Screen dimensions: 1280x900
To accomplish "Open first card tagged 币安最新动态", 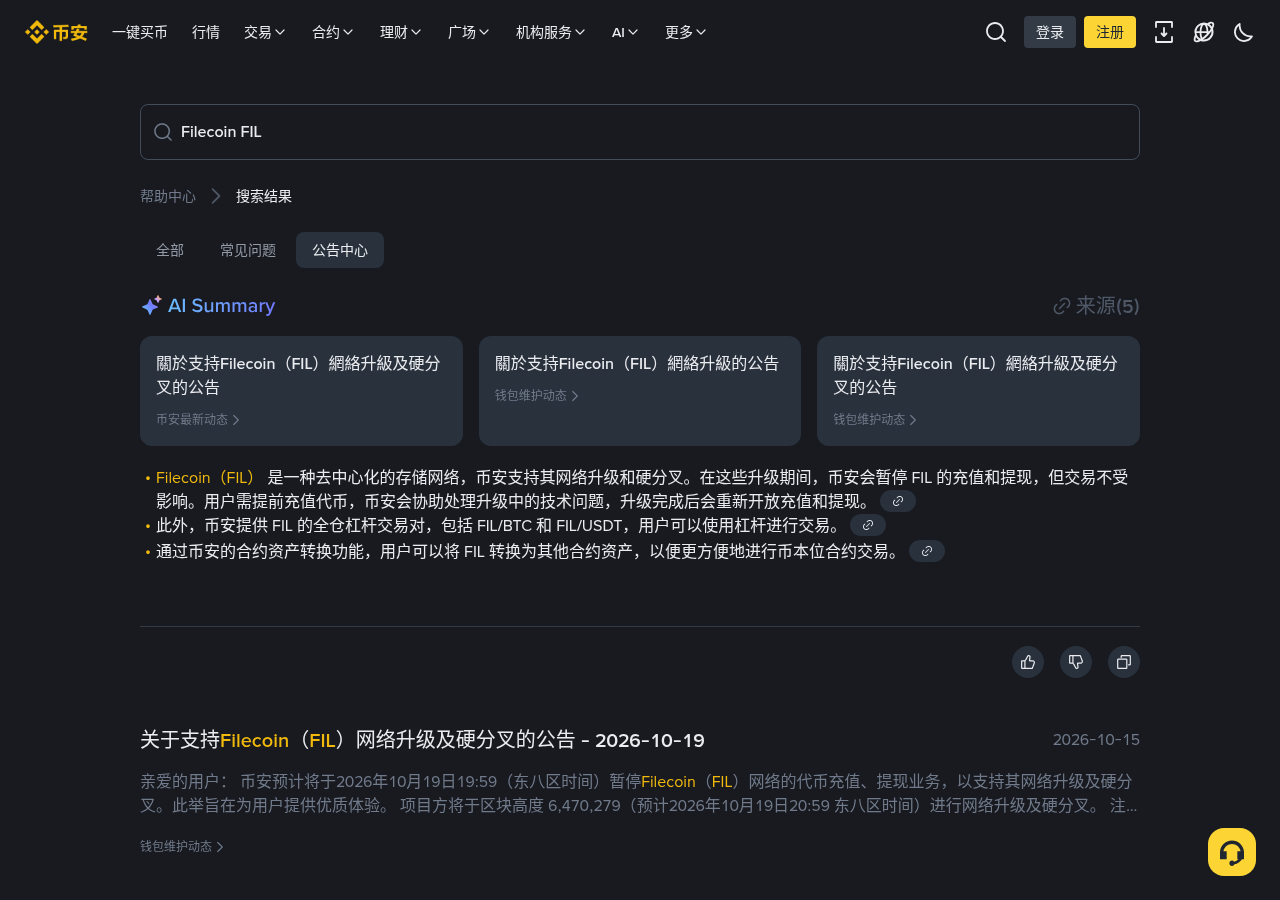I will (301, 391).
